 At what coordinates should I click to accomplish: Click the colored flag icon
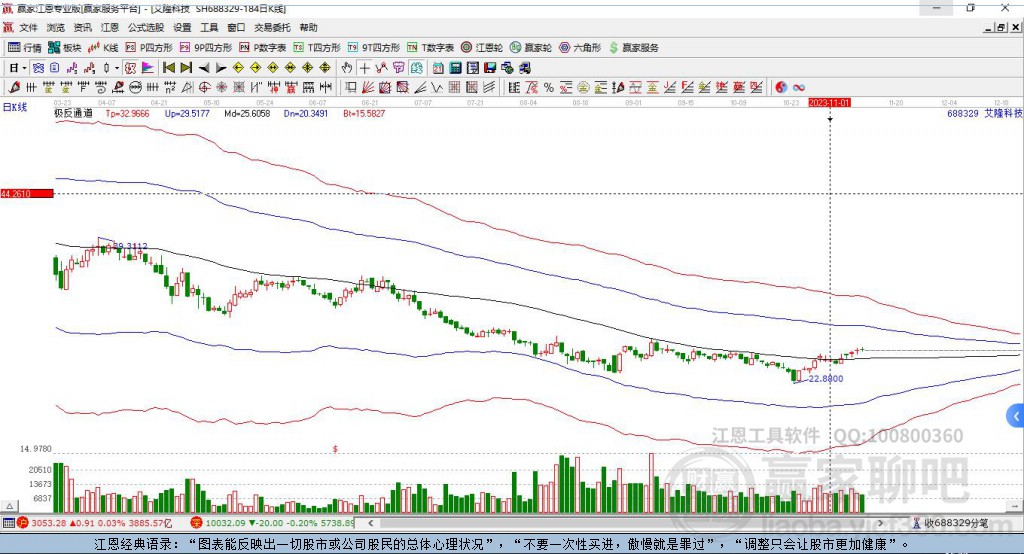pos(148,68)
